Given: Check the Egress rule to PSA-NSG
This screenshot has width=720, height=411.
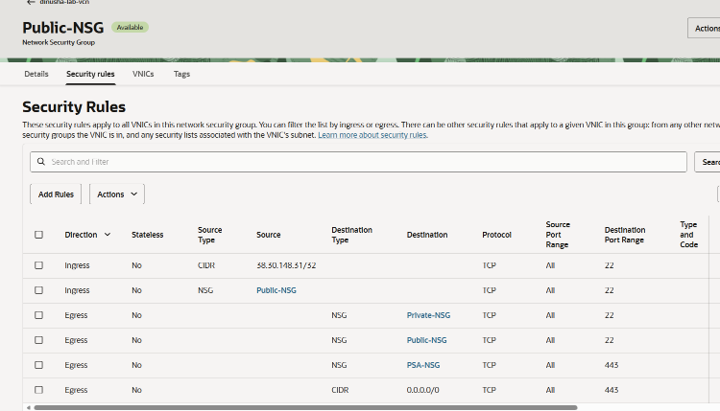Looking at the screenshot, I should [x=39, y=365].
